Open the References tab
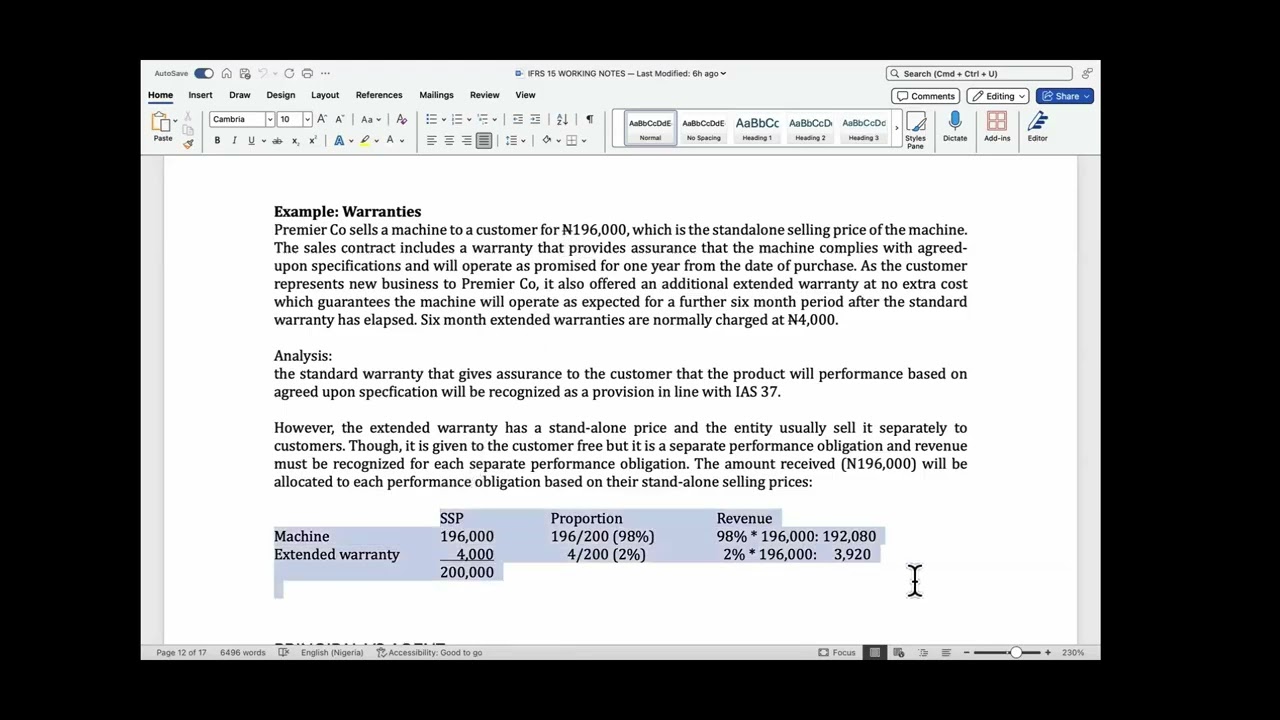The image size is (1280, 720). point(379,95)
